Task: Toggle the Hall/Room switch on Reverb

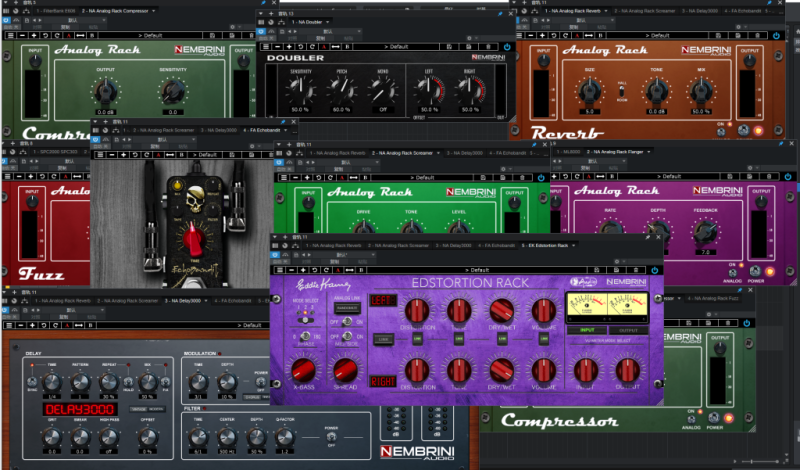Action: pos(620,91)
